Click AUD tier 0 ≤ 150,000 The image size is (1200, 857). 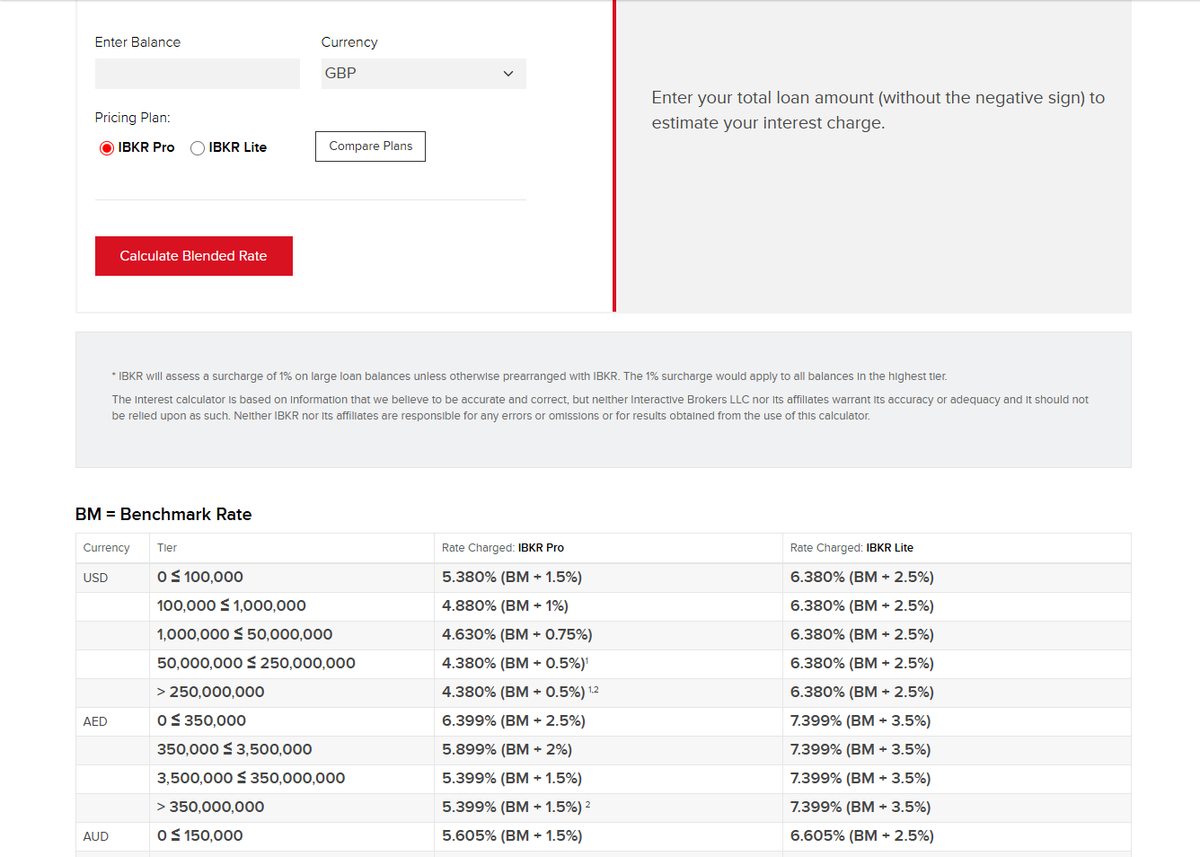tap(200, 836)
